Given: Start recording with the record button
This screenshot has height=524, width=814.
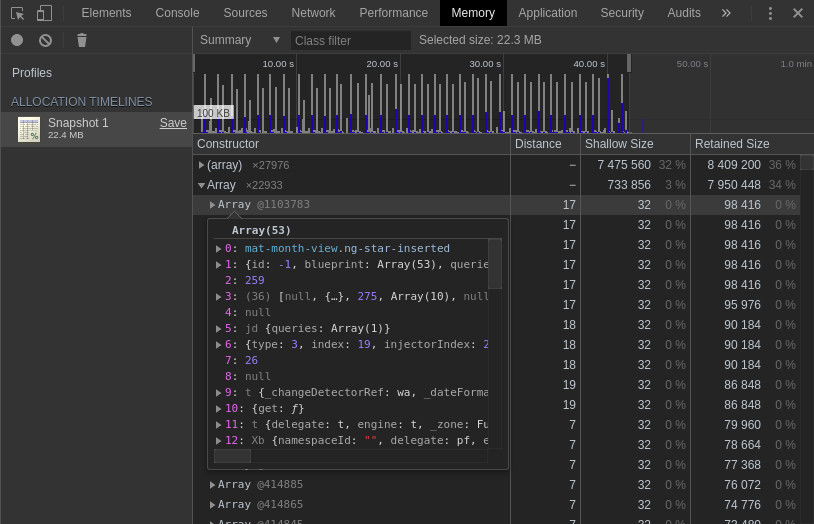Looking at the screenshot, I should coord(17,40).
